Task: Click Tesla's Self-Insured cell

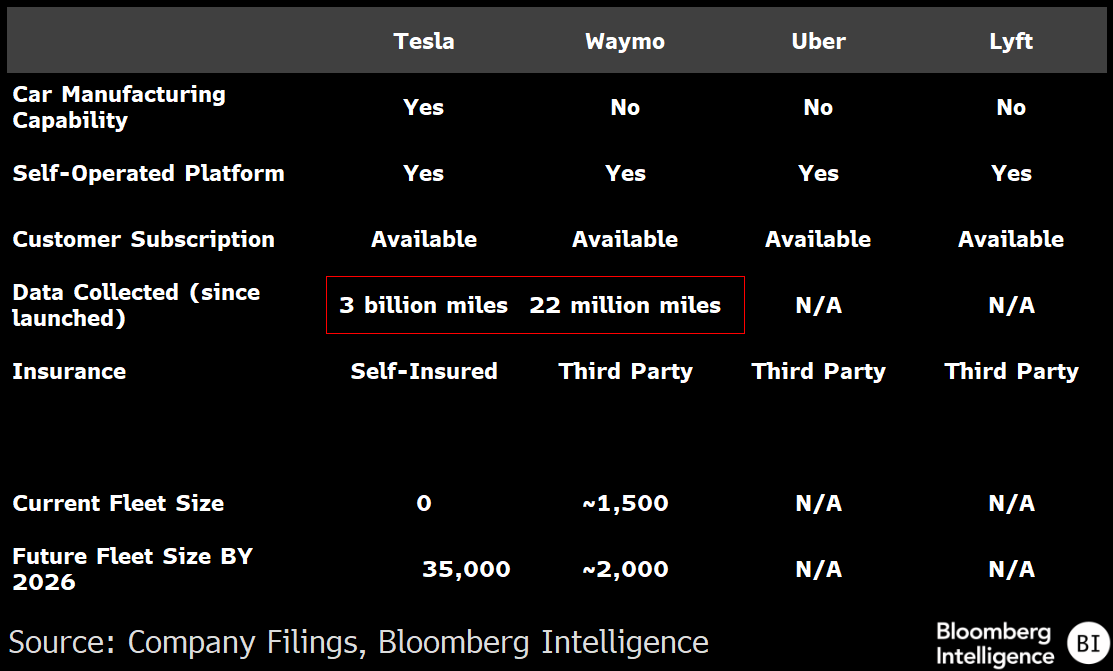Action: [x=424, y=371]
